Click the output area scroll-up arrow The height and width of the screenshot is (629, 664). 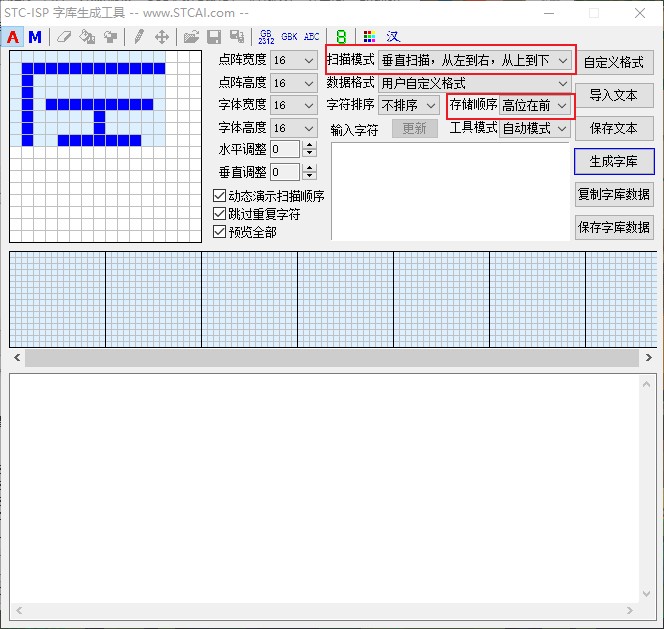click(x=646, y=385)
